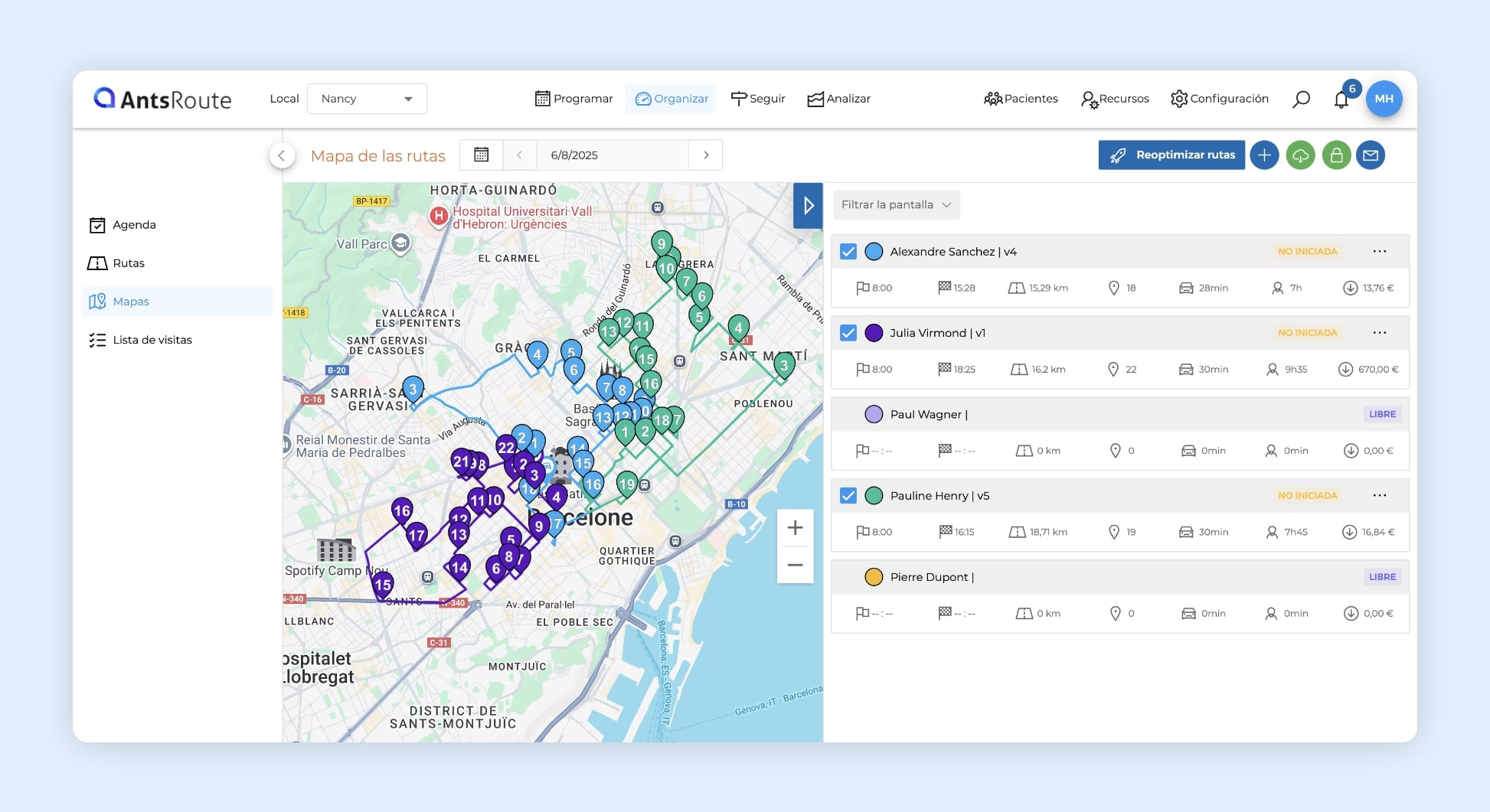Viewport: 1490px width, 812px height.
Task: Click the green lock icon in the toolbar
Action: tap(1336, 155)
